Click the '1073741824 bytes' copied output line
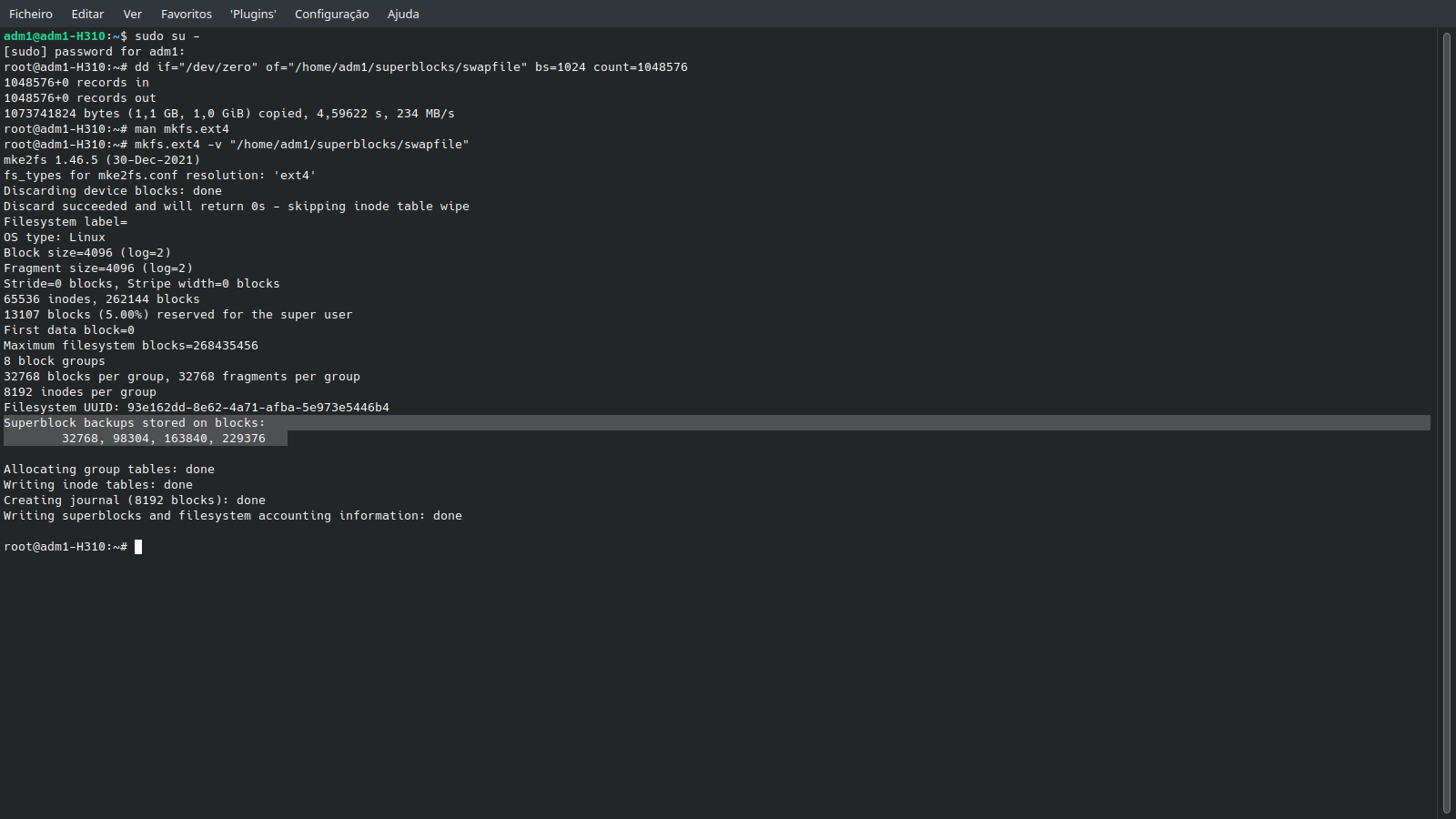The image size is (1456, 819). coord(228,114)
